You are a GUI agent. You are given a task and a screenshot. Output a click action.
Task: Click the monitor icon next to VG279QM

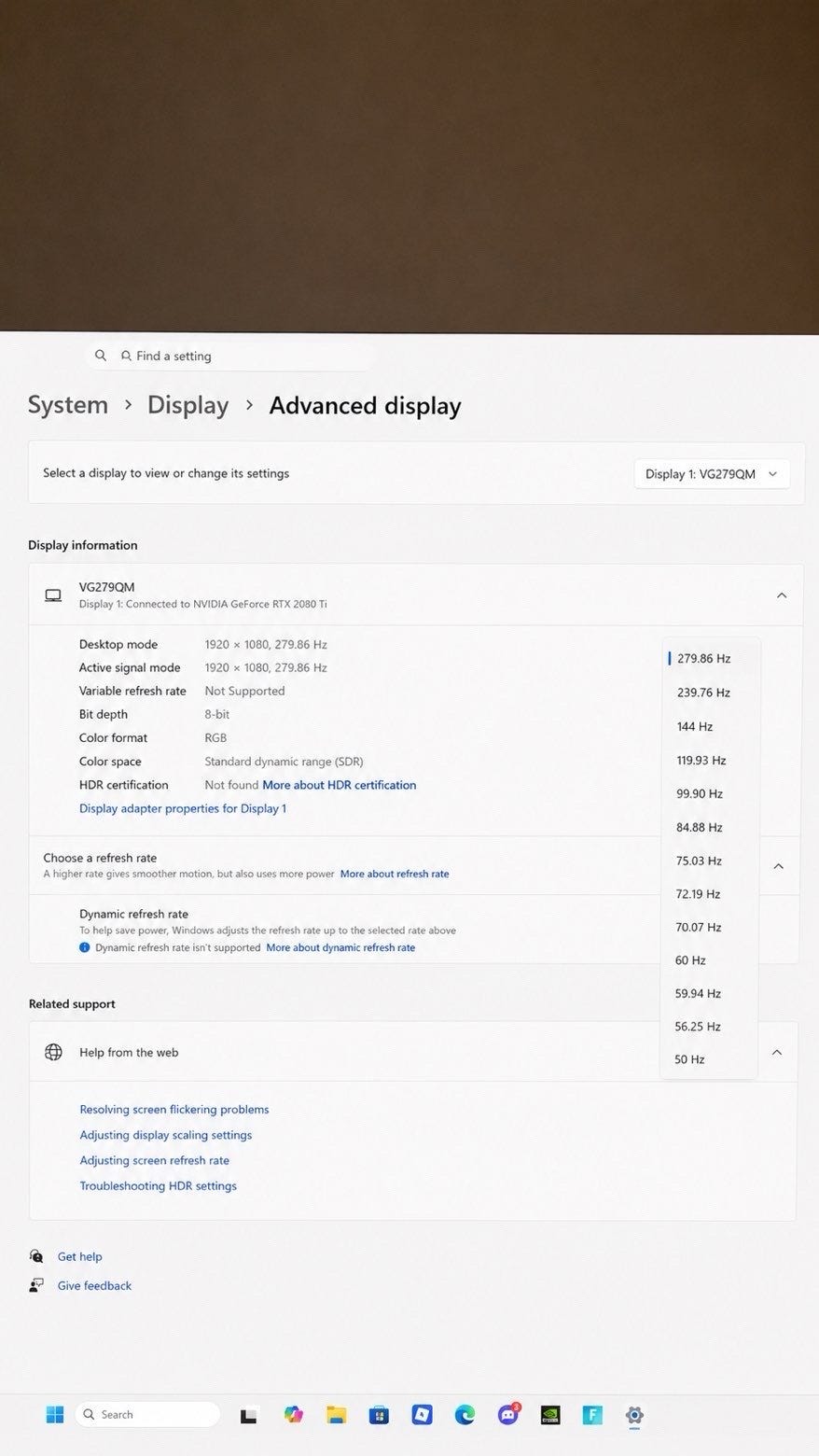53,595
